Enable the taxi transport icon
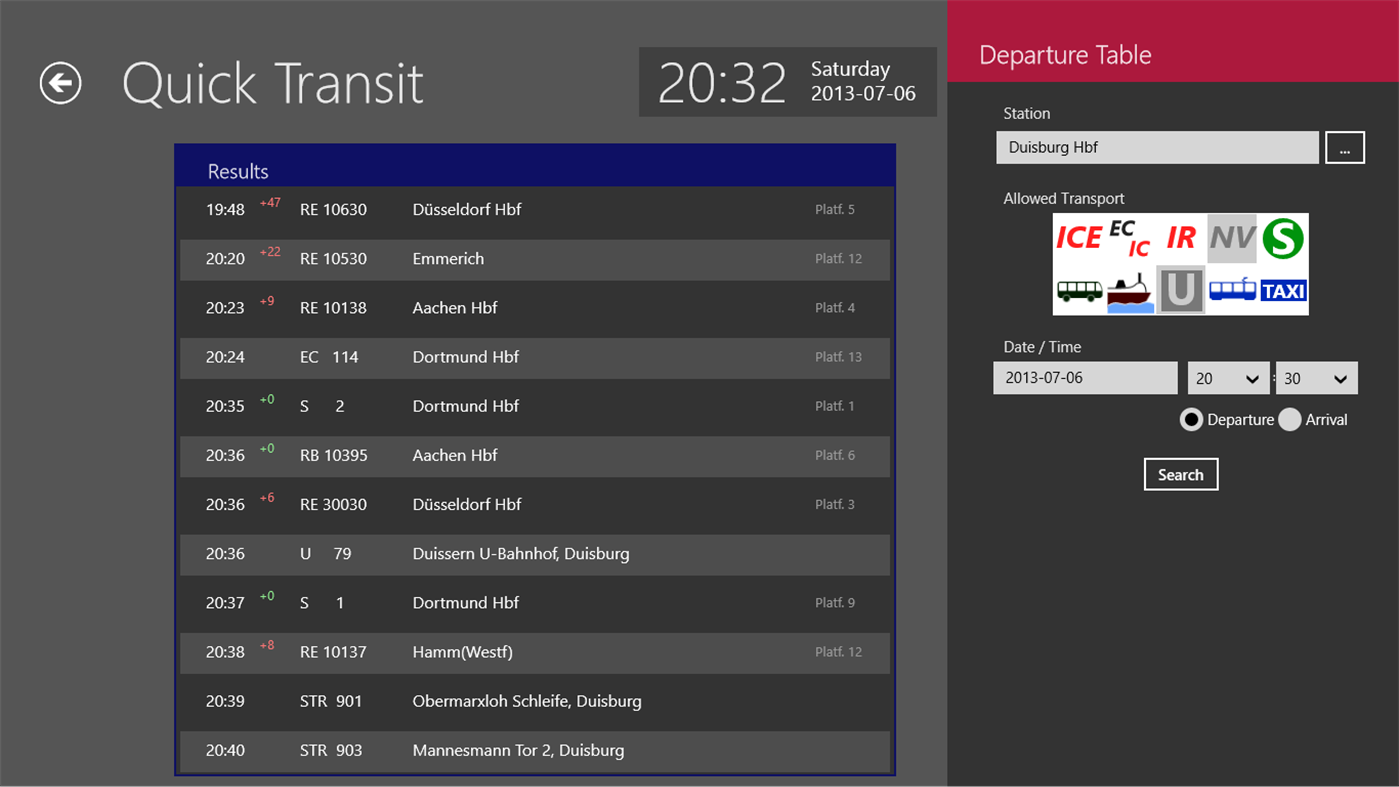Image resolution: width=1399 pixels, height=787 pixels. pos(1283,290)
